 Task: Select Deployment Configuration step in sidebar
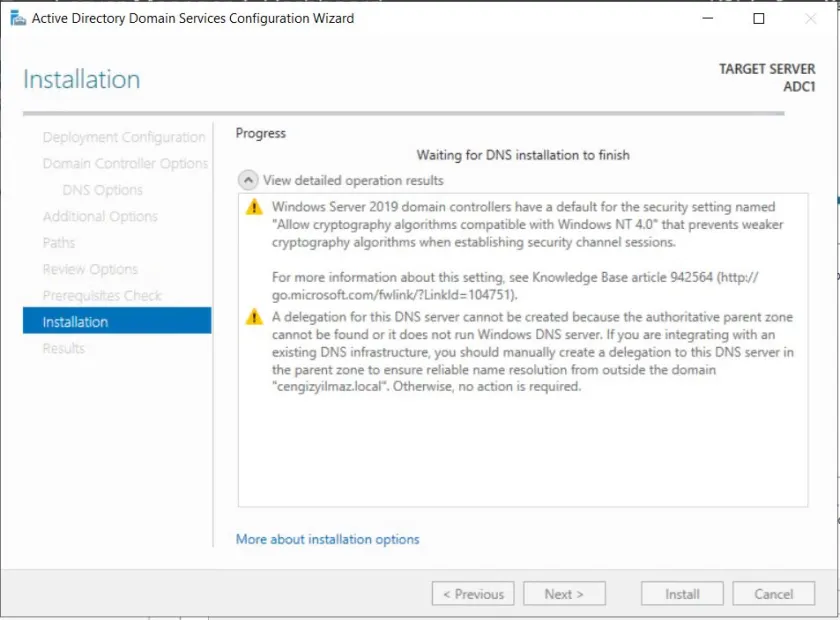pyautogui.click(x=124, y=137)
